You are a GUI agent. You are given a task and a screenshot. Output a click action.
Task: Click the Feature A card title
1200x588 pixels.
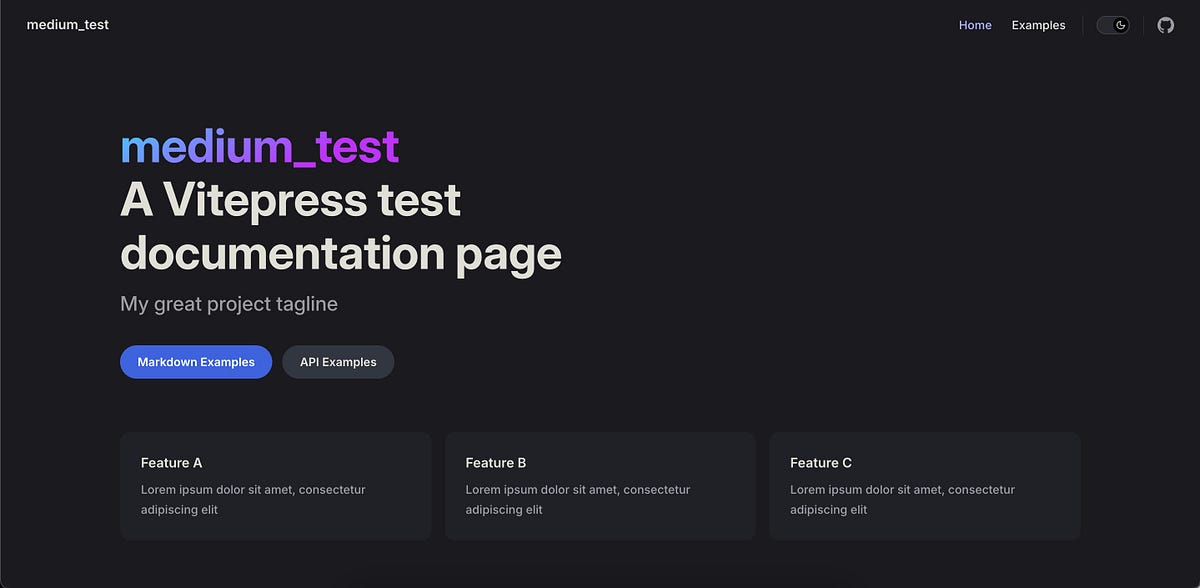coord(171,462)
